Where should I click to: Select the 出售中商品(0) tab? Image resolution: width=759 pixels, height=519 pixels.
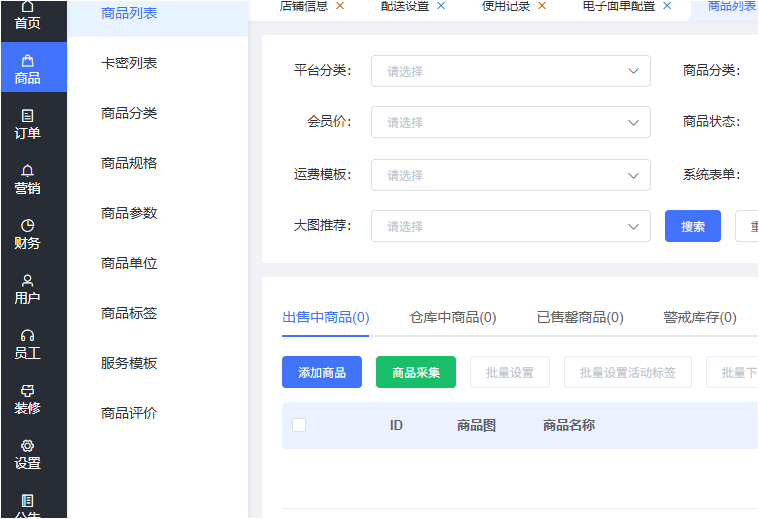coord(326,318)
